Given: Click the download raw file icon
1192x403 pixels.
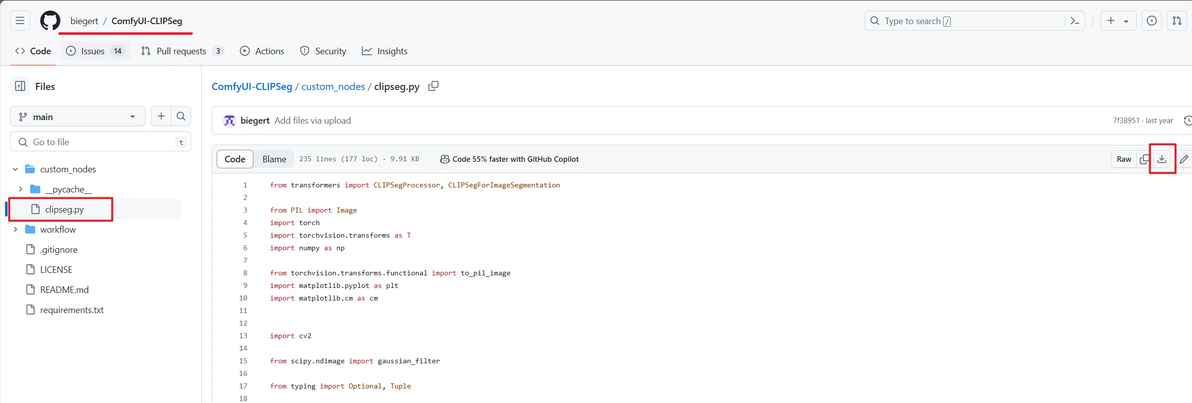Looking at the screenshot, I should (x=1162, y=159).
